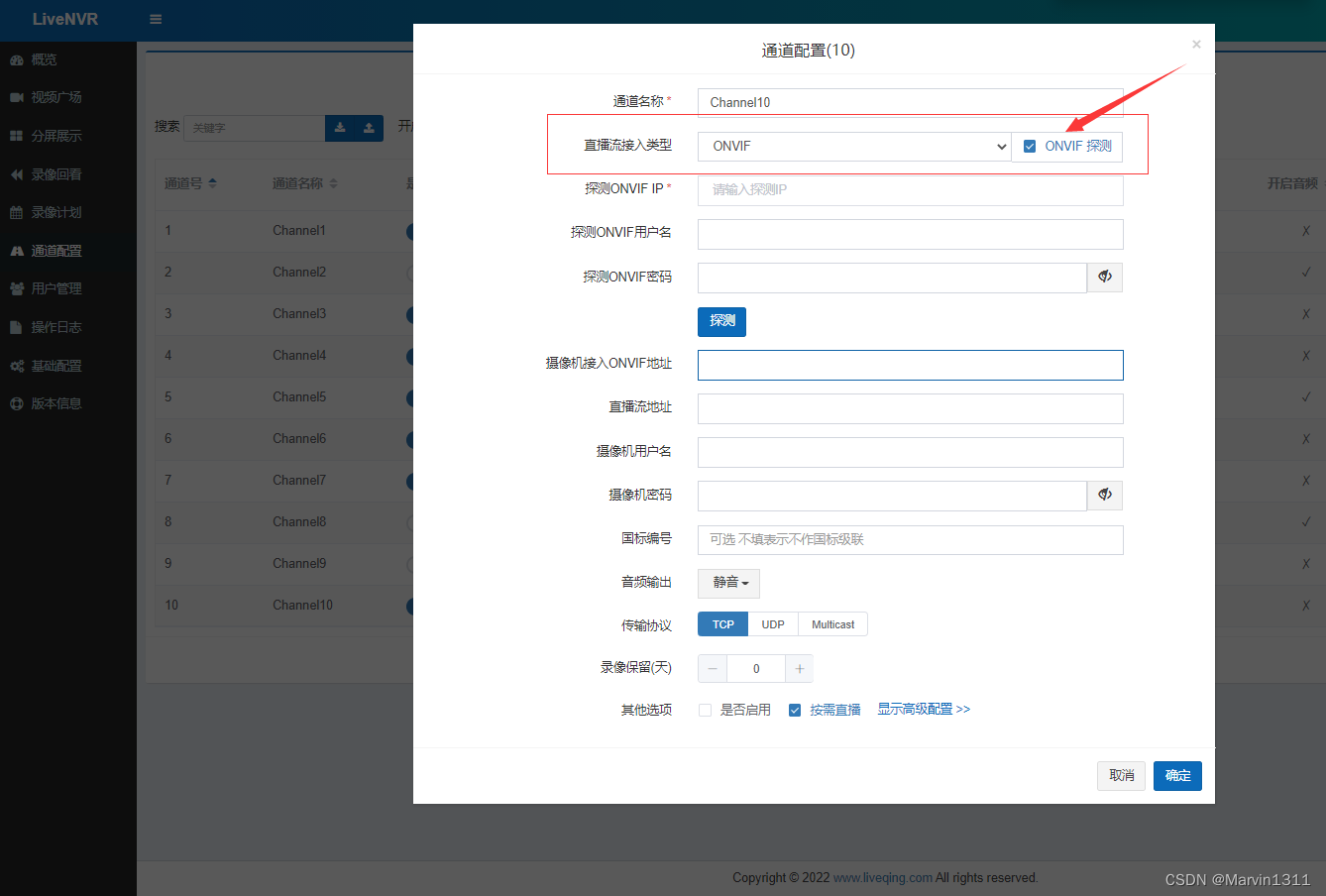1326x896 pixels.
Task: Click the 直播流地址 input field
Action: click(x=910, y=408)
